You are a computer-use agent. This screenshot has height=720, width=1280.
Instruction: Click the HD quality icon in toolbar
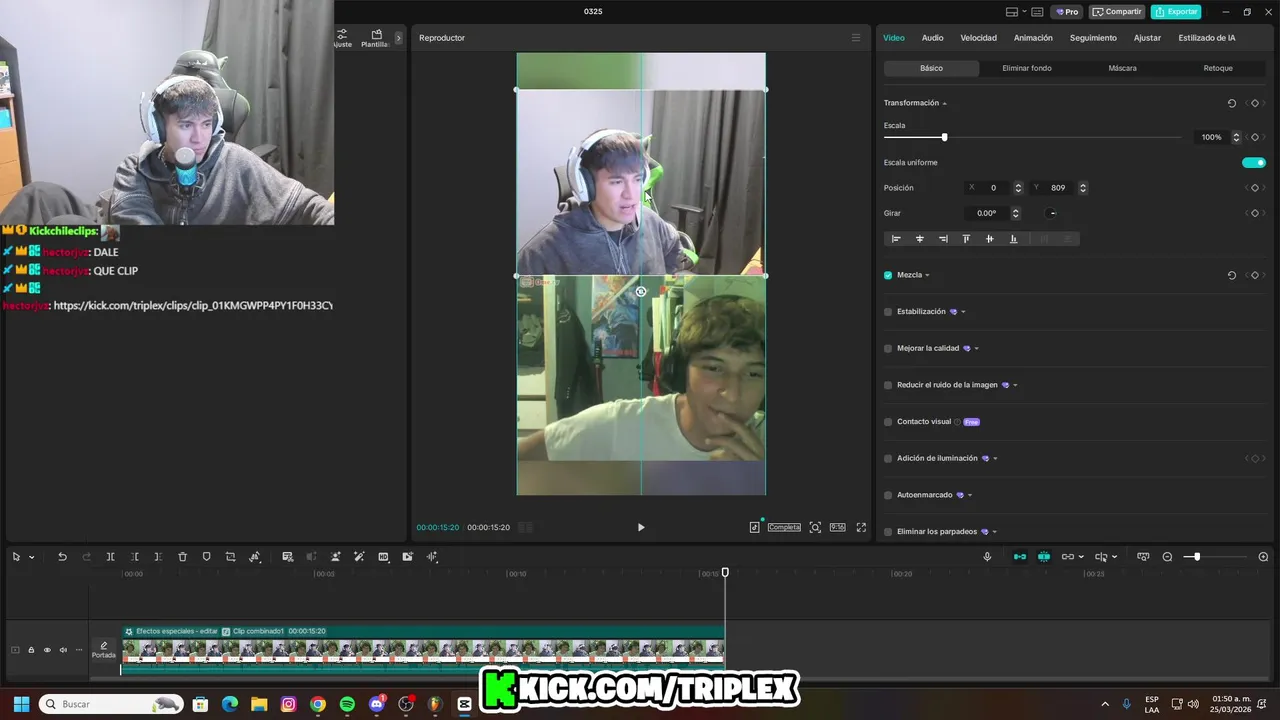[383, 557]
